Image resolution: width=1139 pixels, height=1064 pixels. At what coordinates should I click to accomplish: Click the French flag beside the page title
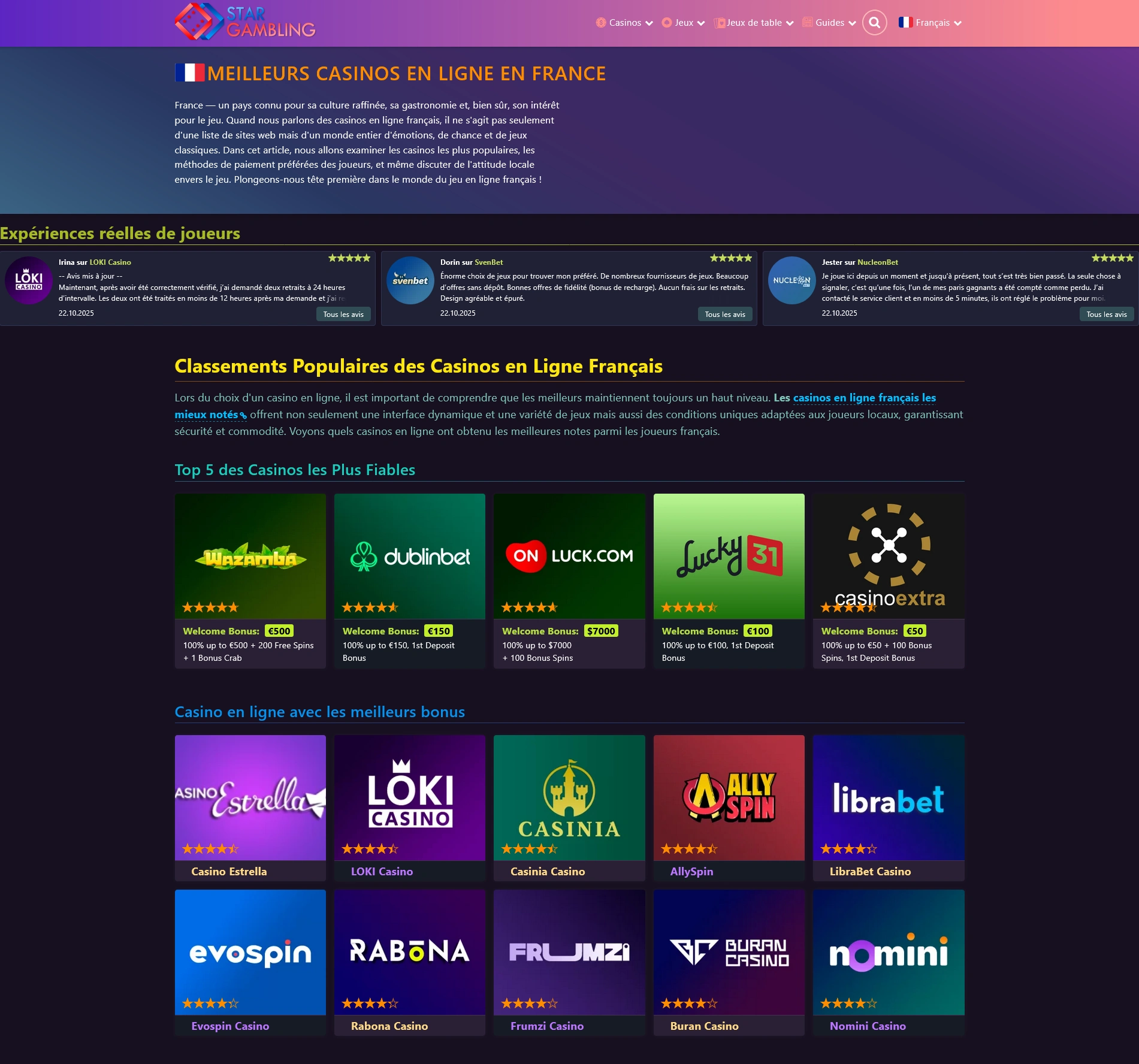pos(189,73)
